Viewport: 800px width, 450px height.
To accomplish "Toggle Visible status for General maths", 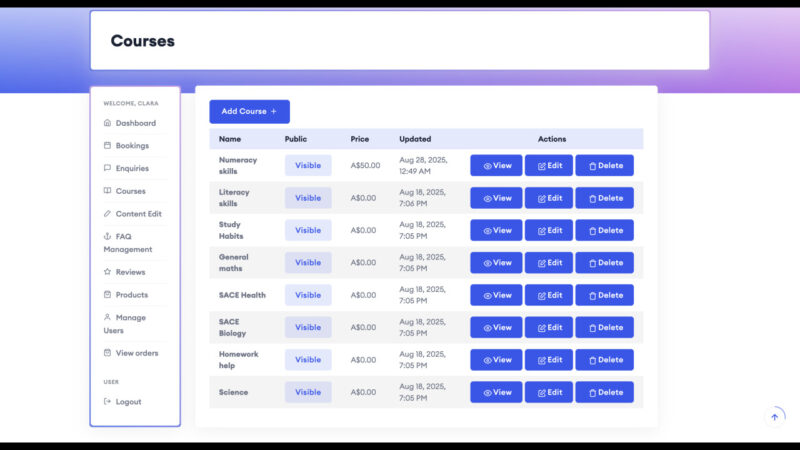I will (x=308, y=263).
